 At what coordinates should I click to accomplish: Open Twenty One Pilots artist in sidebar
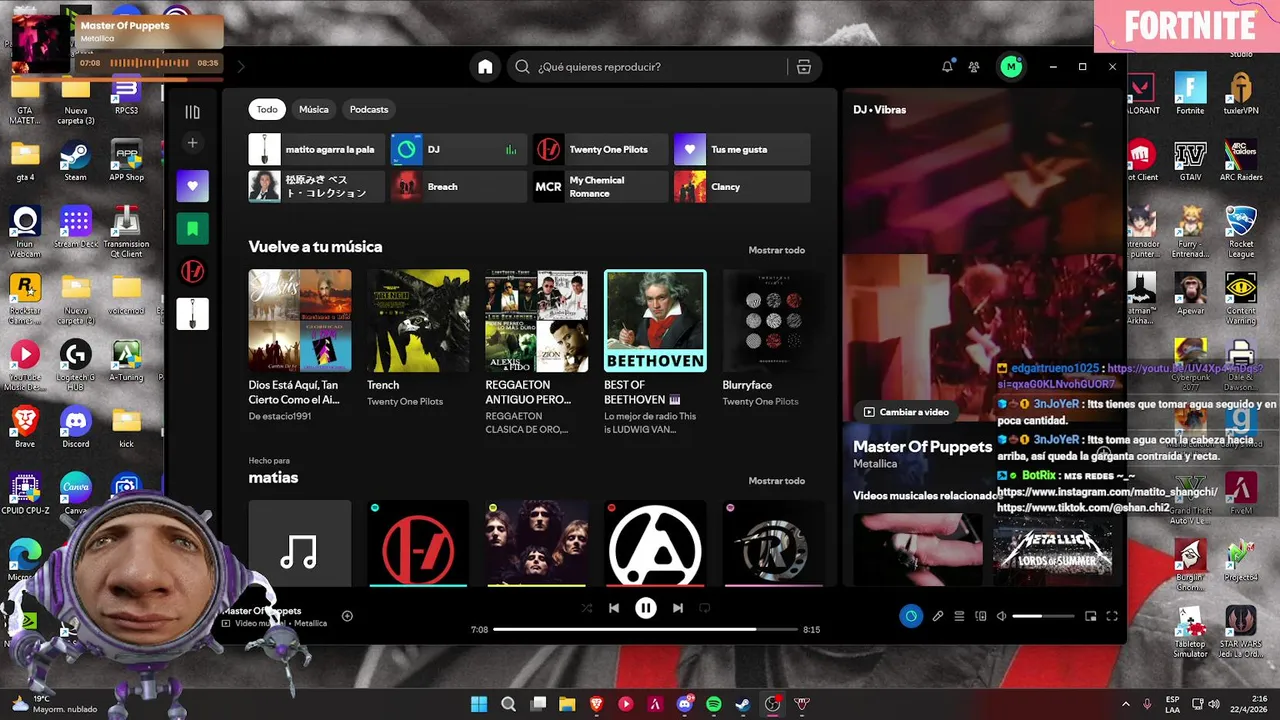(193, 271)
